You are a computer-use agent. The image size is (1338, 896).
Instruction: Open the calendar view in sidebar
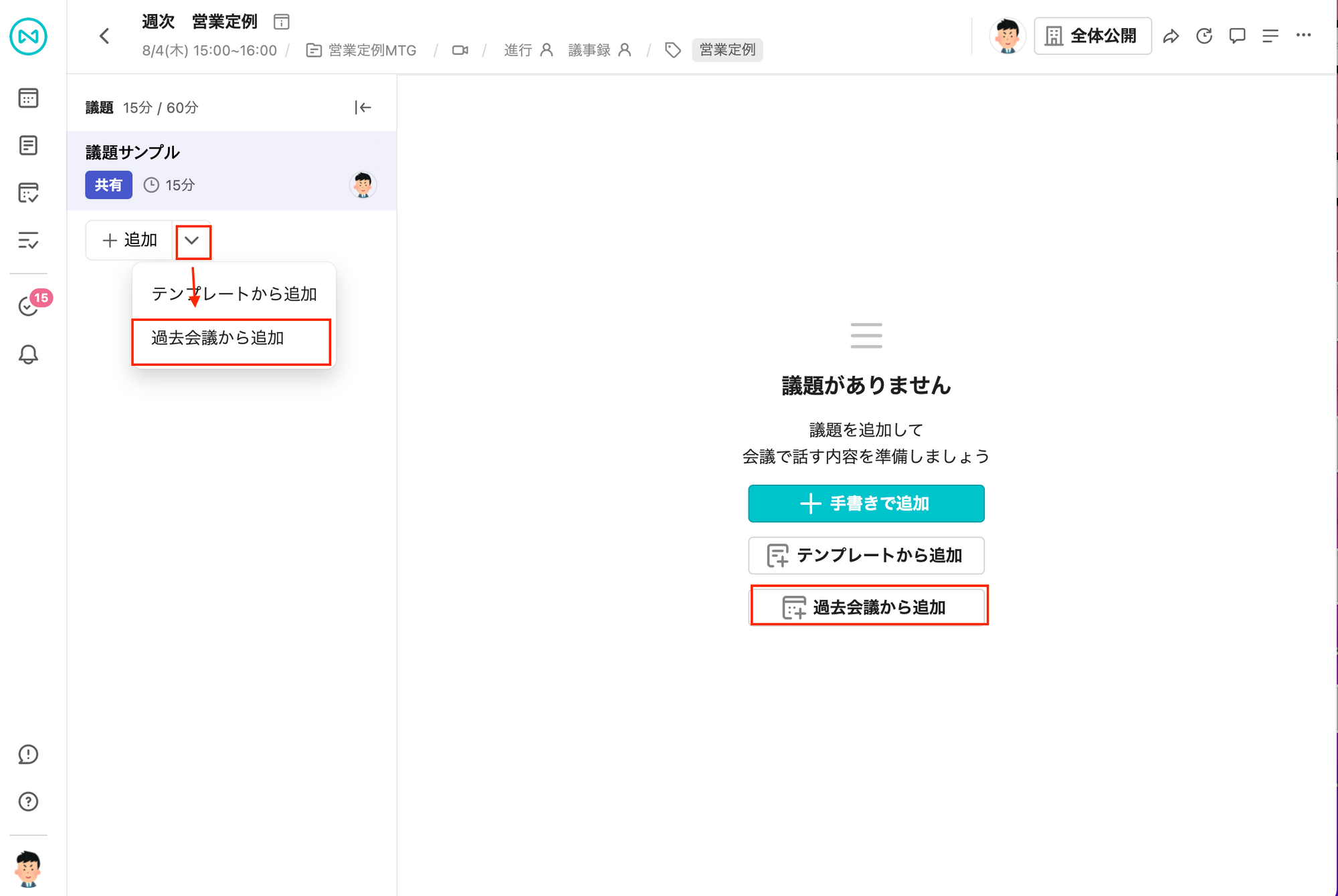click(28, 98)
